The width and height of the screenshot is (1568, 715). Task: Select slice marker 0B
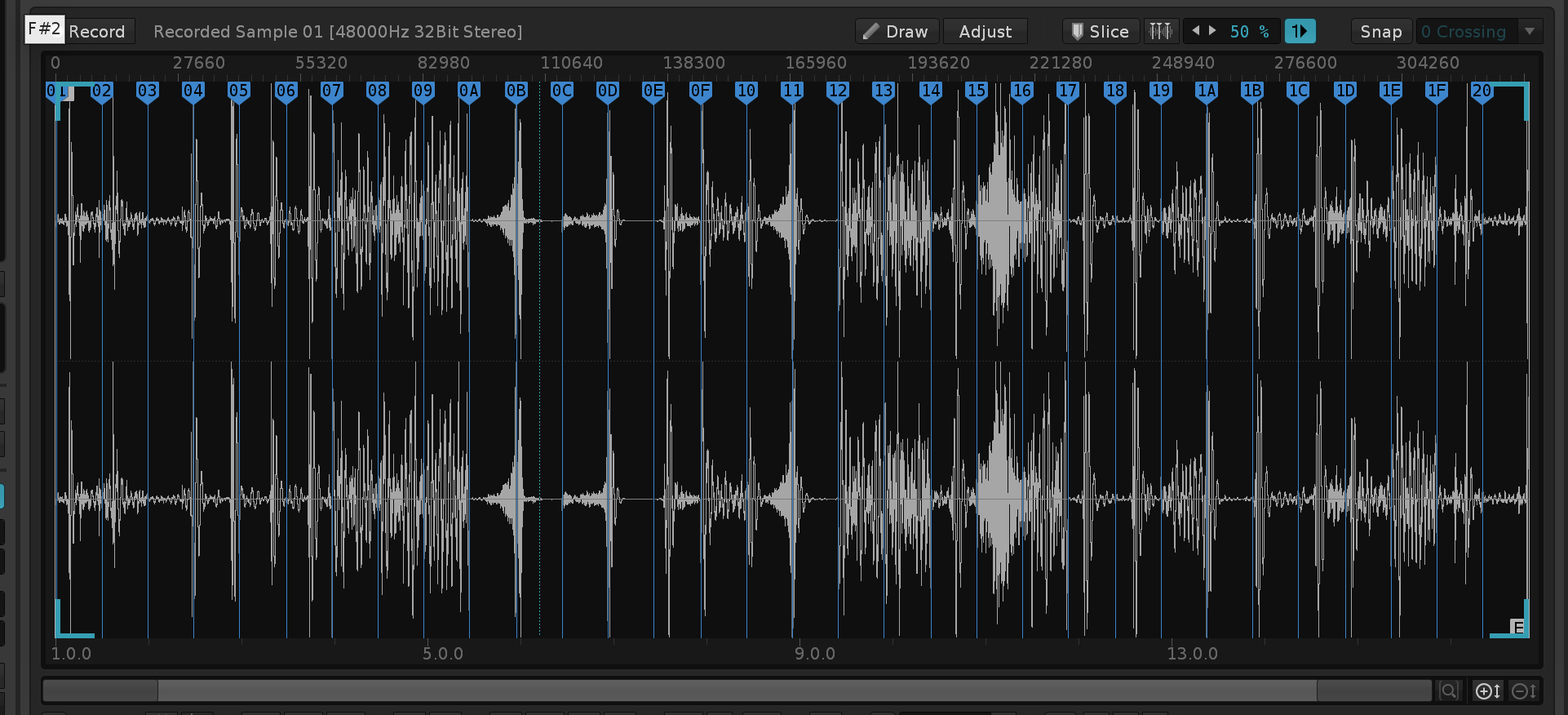[516, 91]
